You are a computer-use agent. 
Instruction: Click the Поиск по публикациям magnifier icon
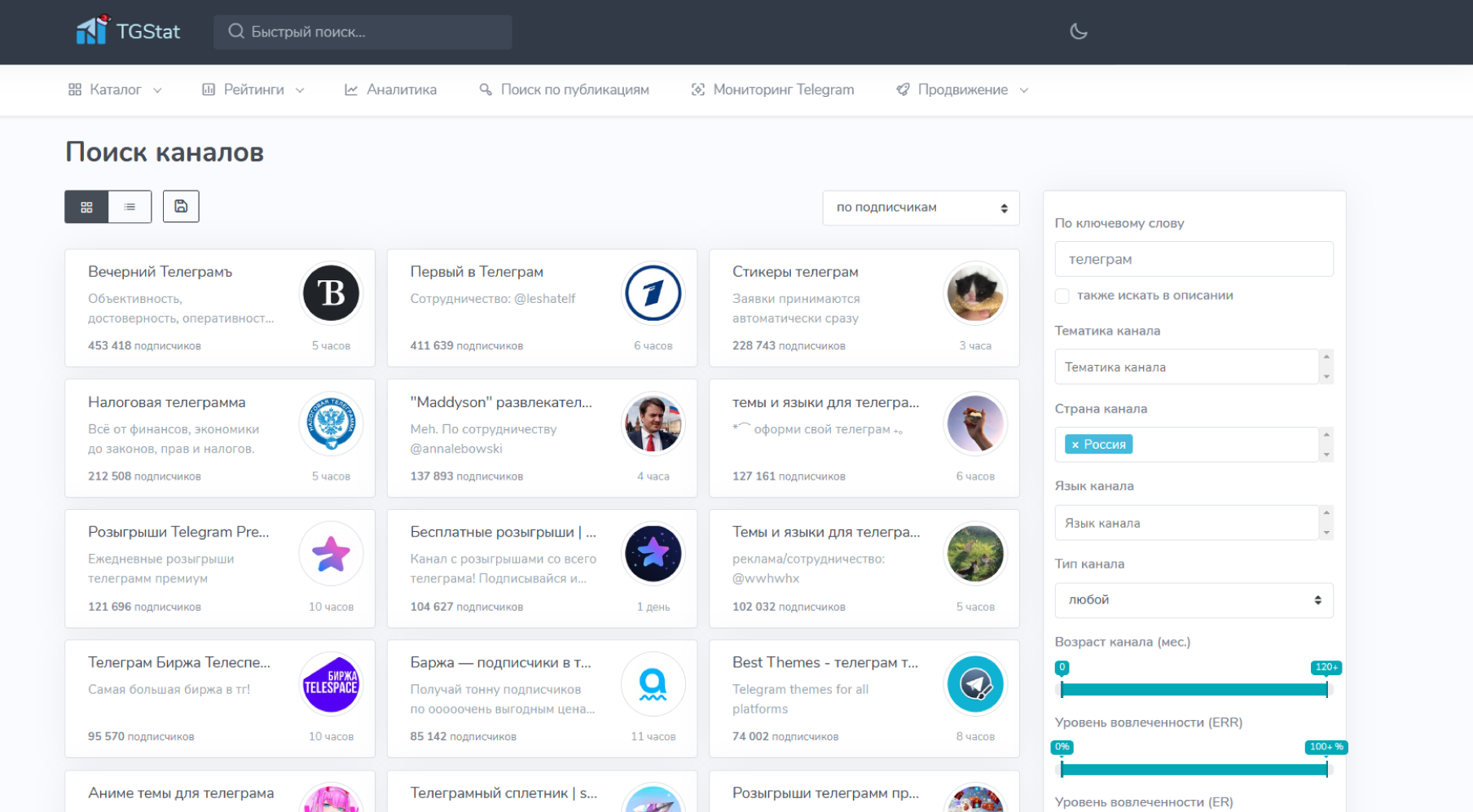tap(486, 90)
